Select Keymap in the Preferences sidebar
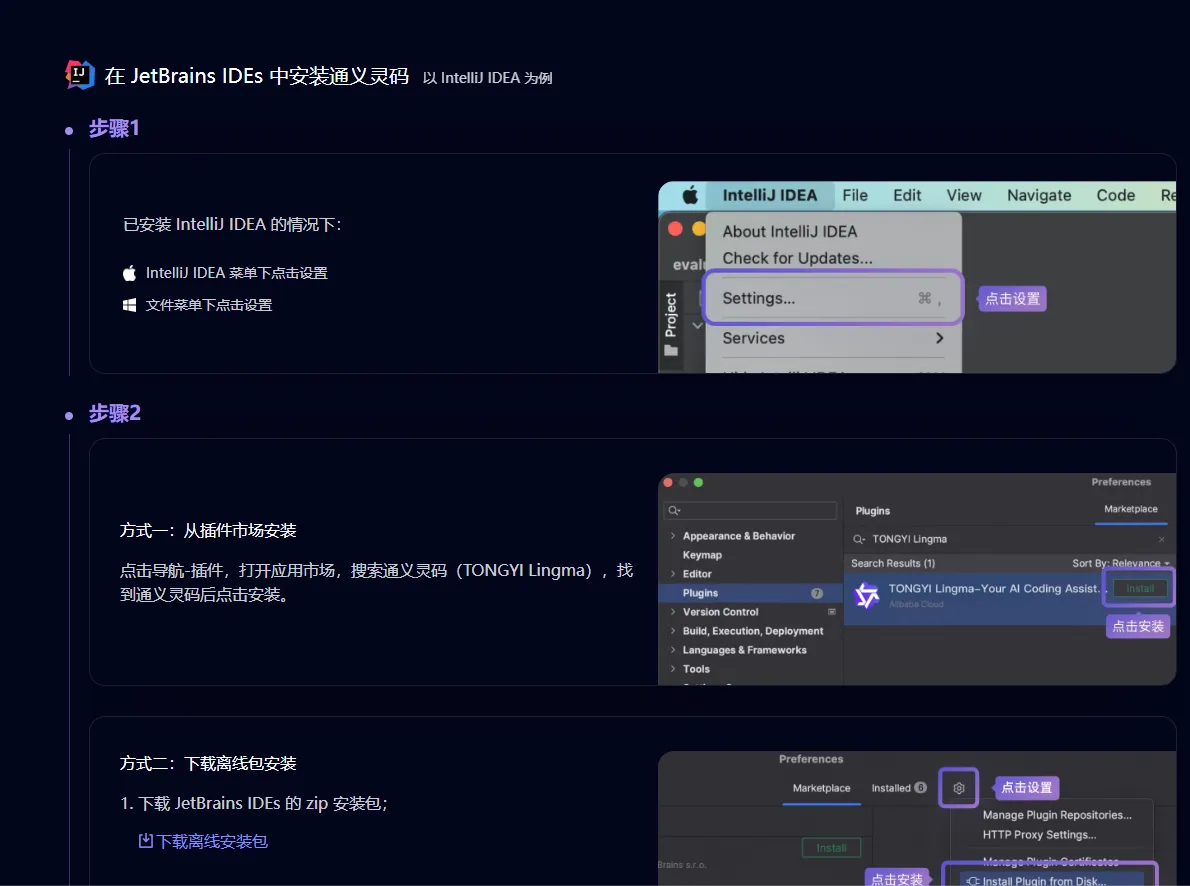Screen dimensions: 1190x886 pos(702,555)
